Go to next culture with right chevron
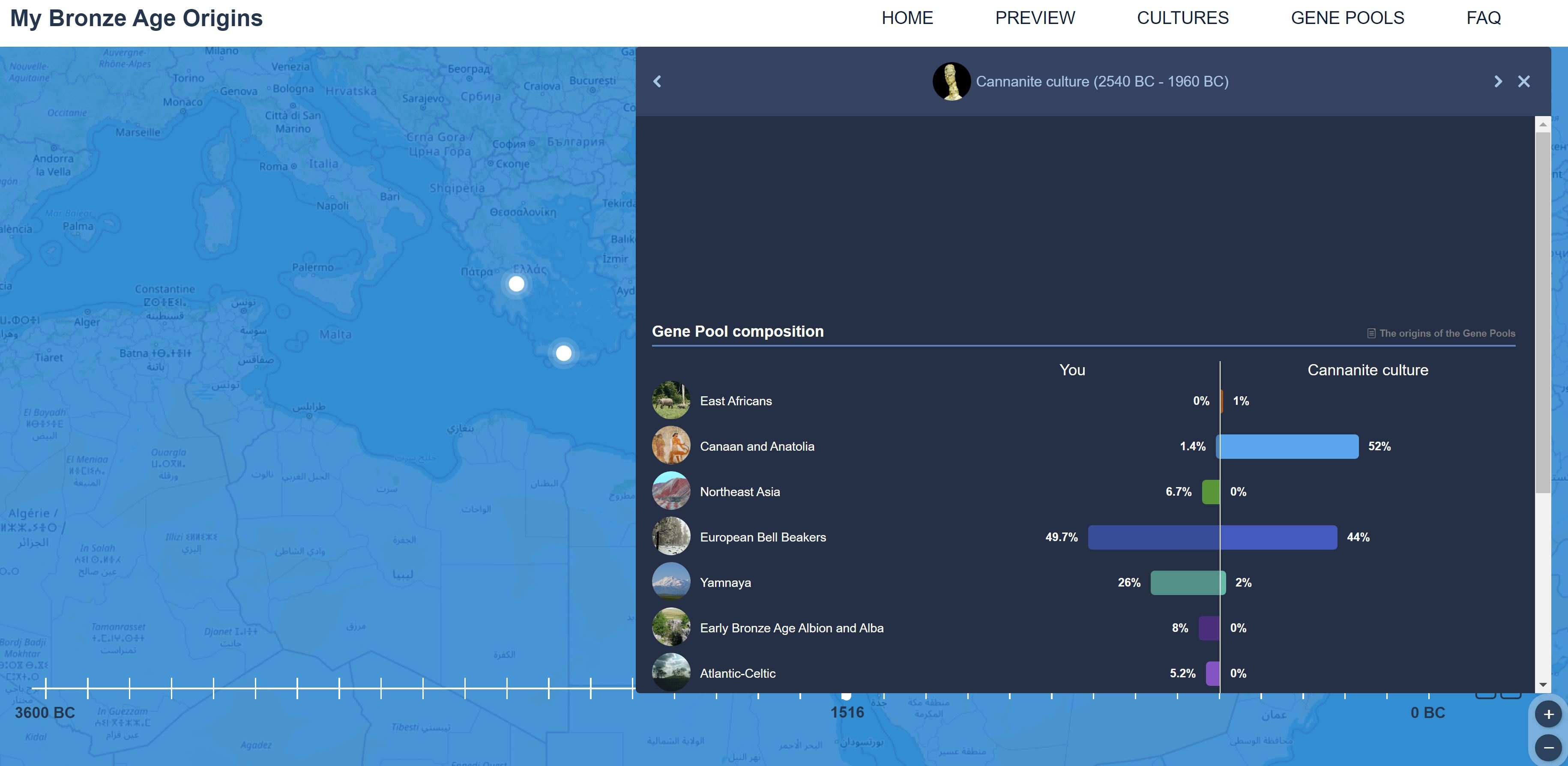Screen dimensions: 1568x766 pos(1498,81)
